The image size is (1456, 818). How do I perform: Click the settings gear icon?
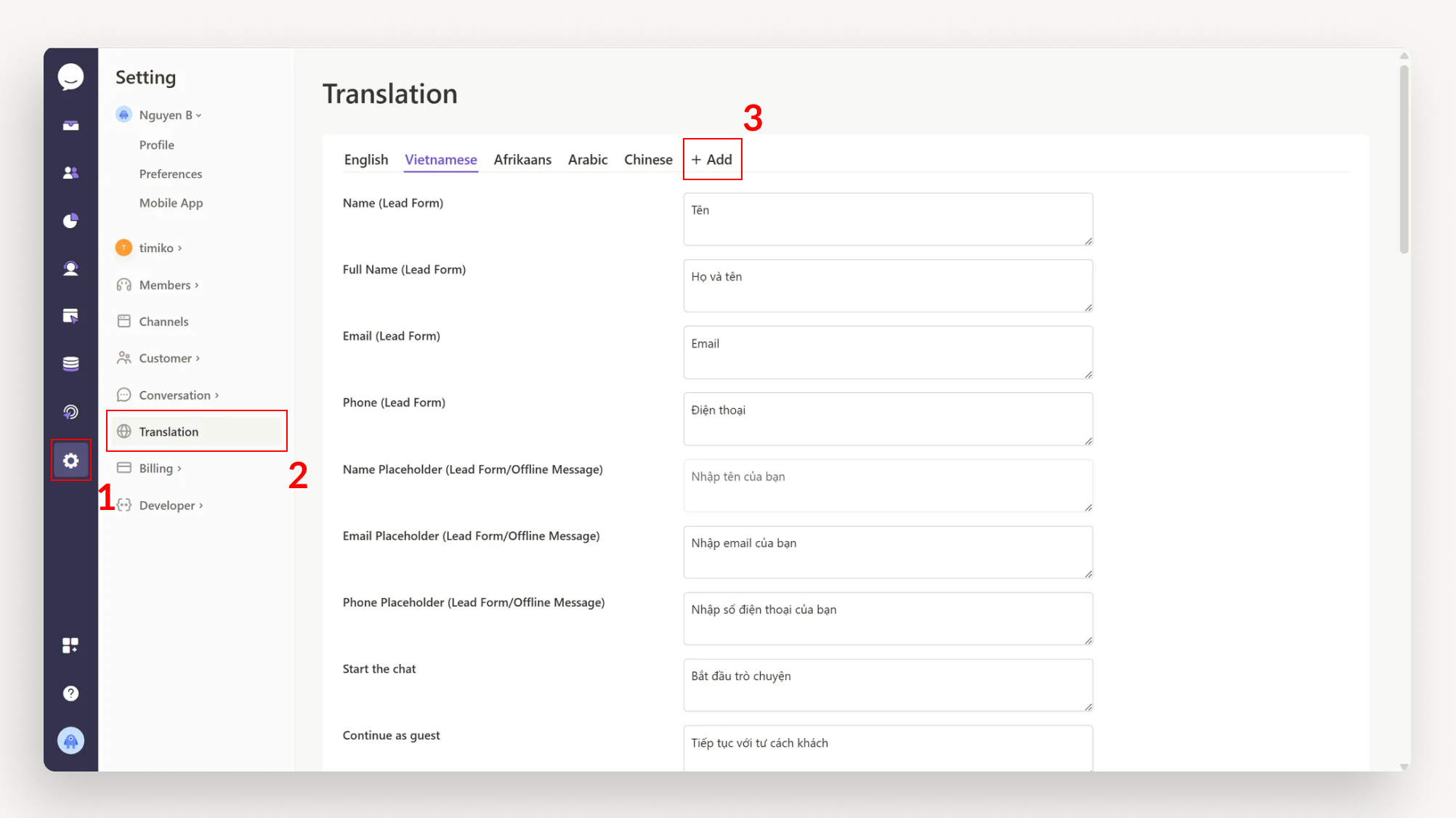pyautogui.click(x=70, y=460)
